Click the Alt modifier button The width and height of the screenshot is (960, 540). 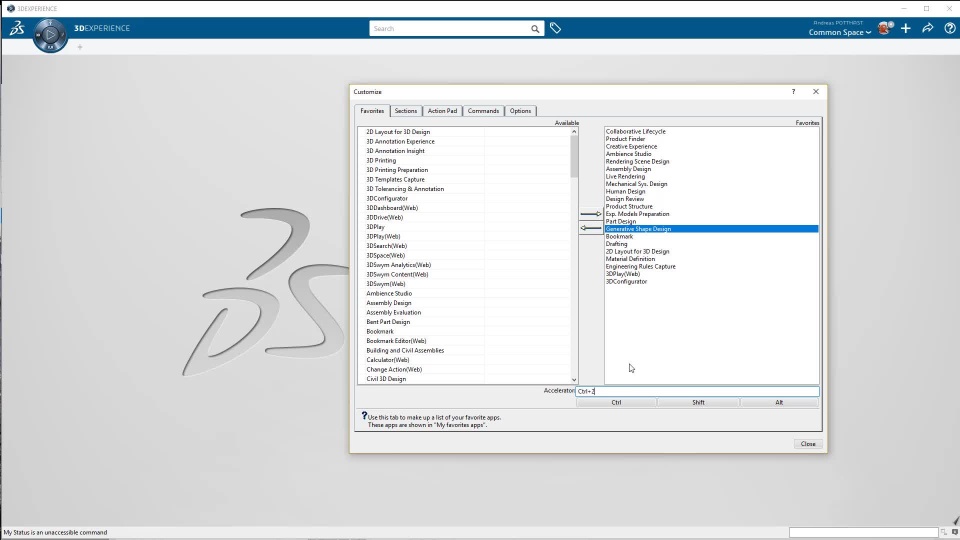point(779,402)
